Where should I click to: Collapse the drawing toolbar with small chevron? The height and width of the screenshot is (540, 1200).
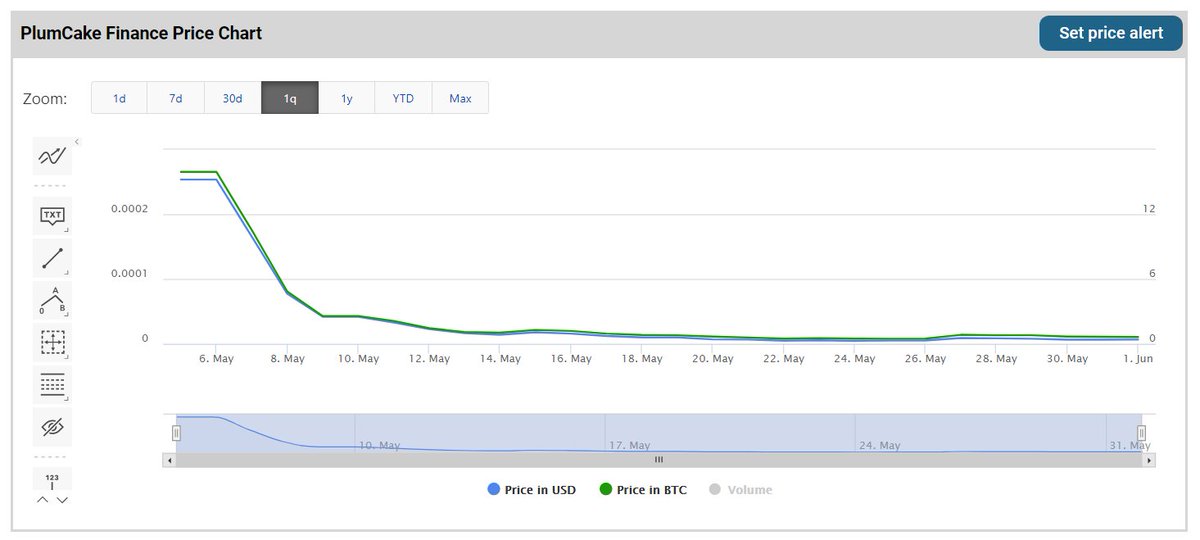[x=77, y=142]
